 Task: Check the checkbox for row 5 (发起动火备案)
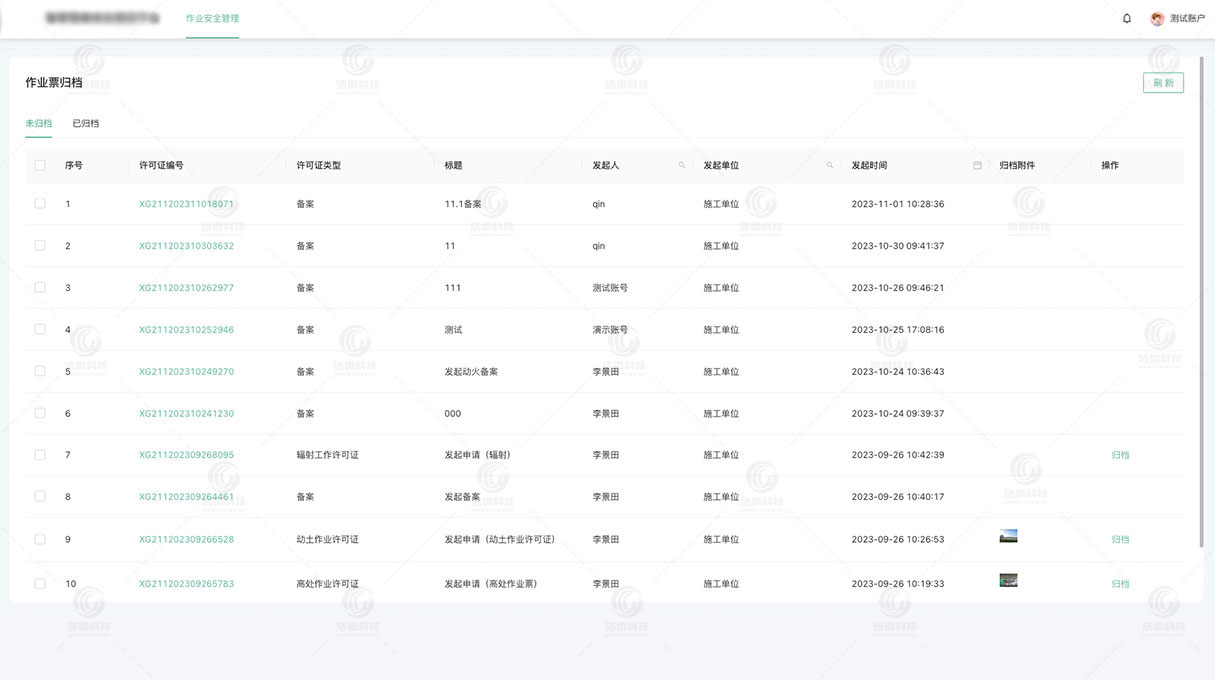(40, 371)
